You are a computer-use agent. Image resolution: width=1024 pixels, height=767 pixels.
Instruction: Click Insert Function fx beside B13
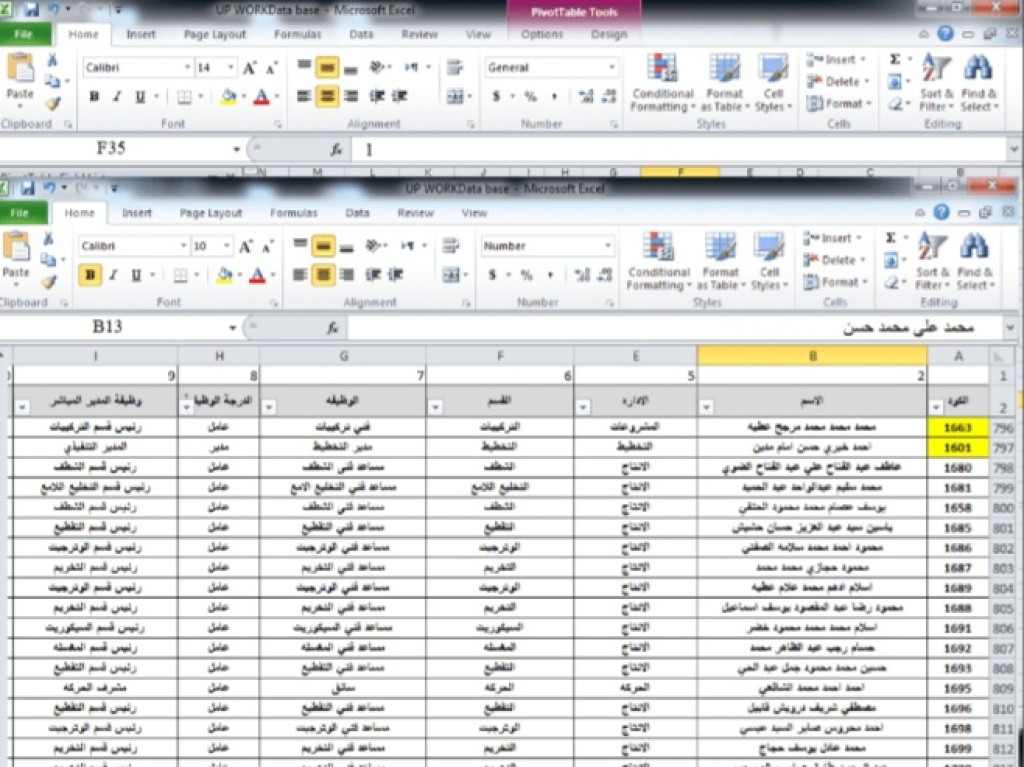333,327
